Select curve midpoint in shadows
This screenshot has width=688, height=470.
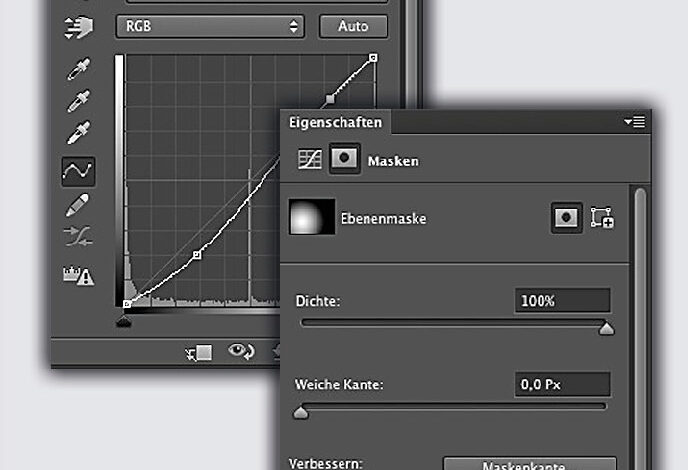coord(197,255)
